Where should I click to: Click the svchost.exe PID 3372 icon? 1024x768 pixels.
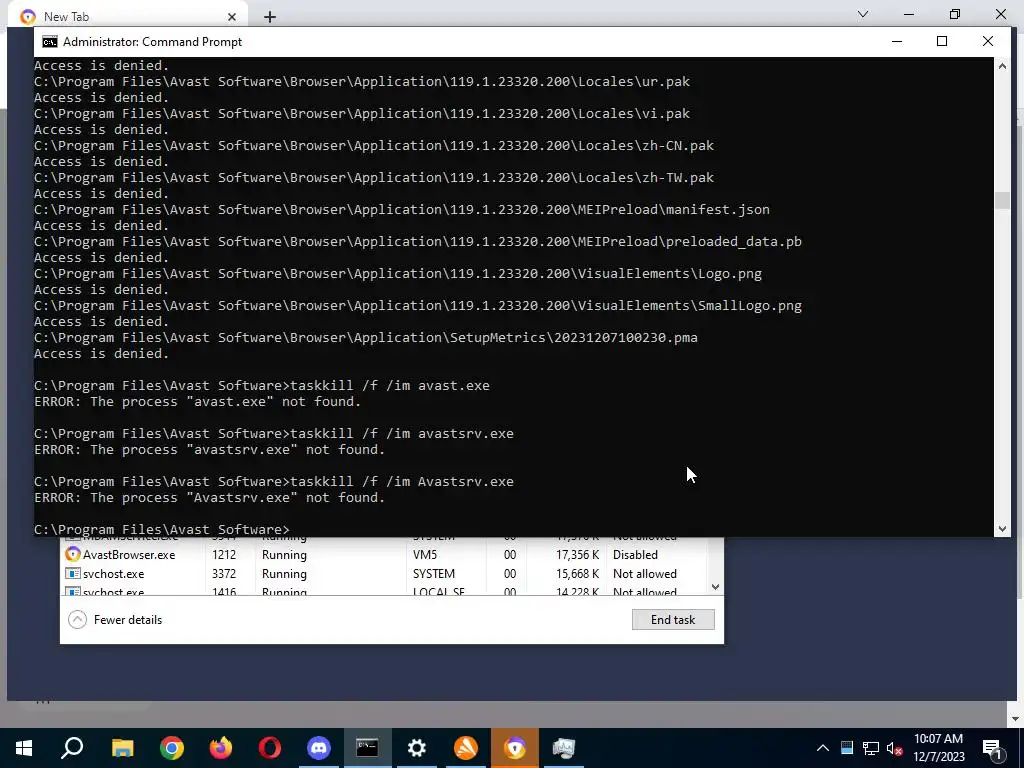coord(72,573)
